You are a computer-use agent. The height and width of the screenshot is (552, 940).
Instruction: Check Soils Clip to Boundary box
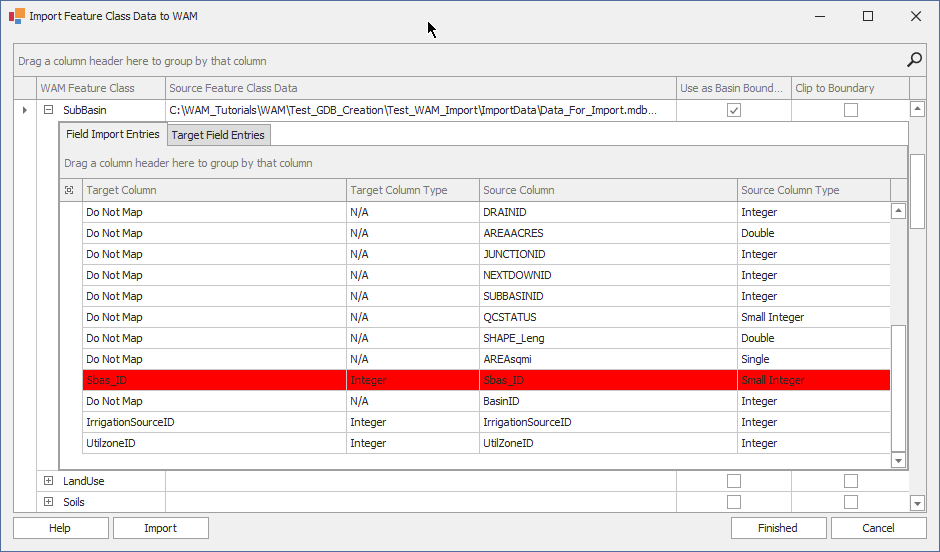tap(851, 502)
